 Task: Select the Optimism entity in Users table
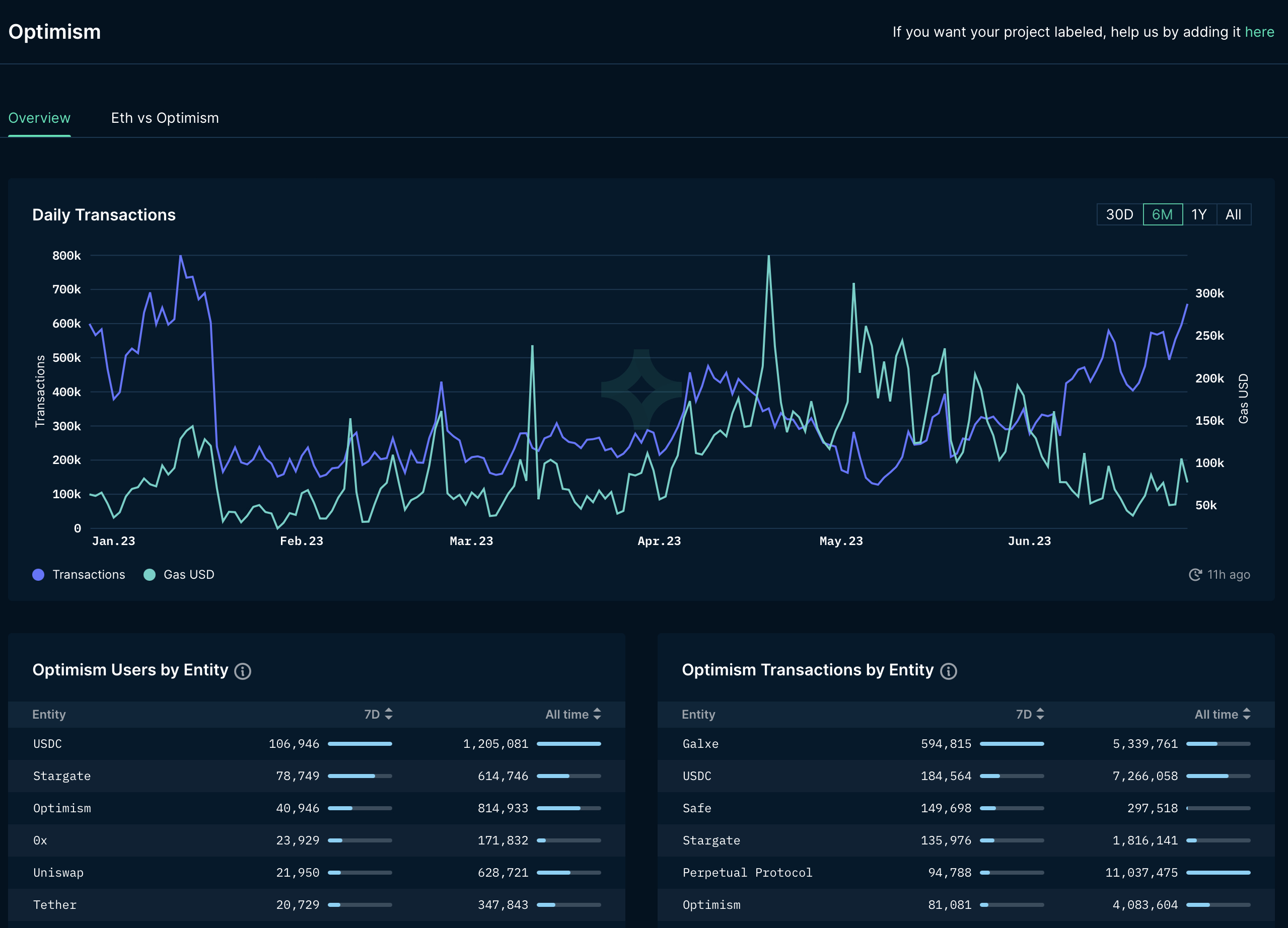coord(316,808)
